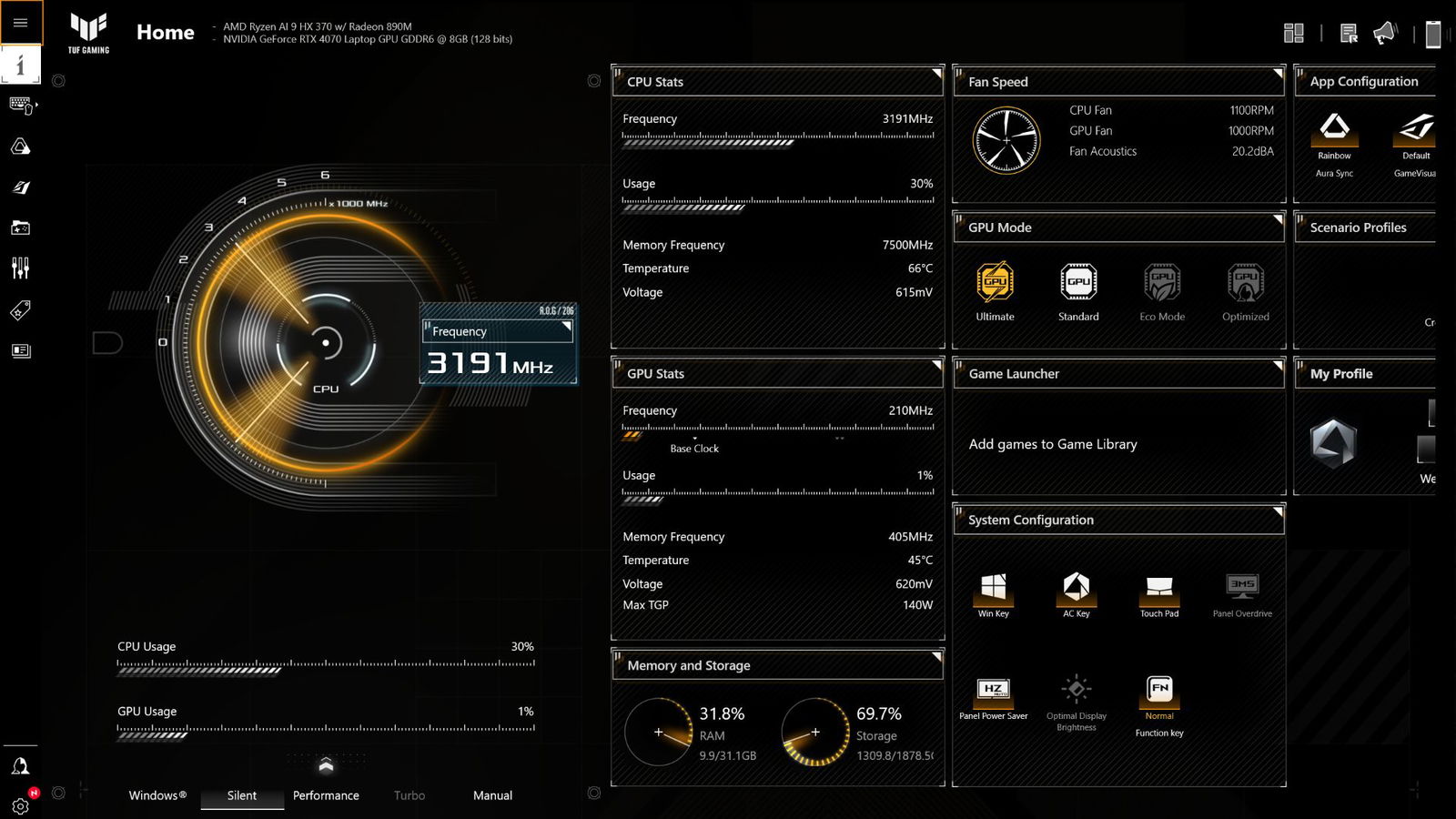The height and width of the screenshot is (819, 1456).
Task: Click the GPU Usage bar on left
Action: [x=326, y=732]
